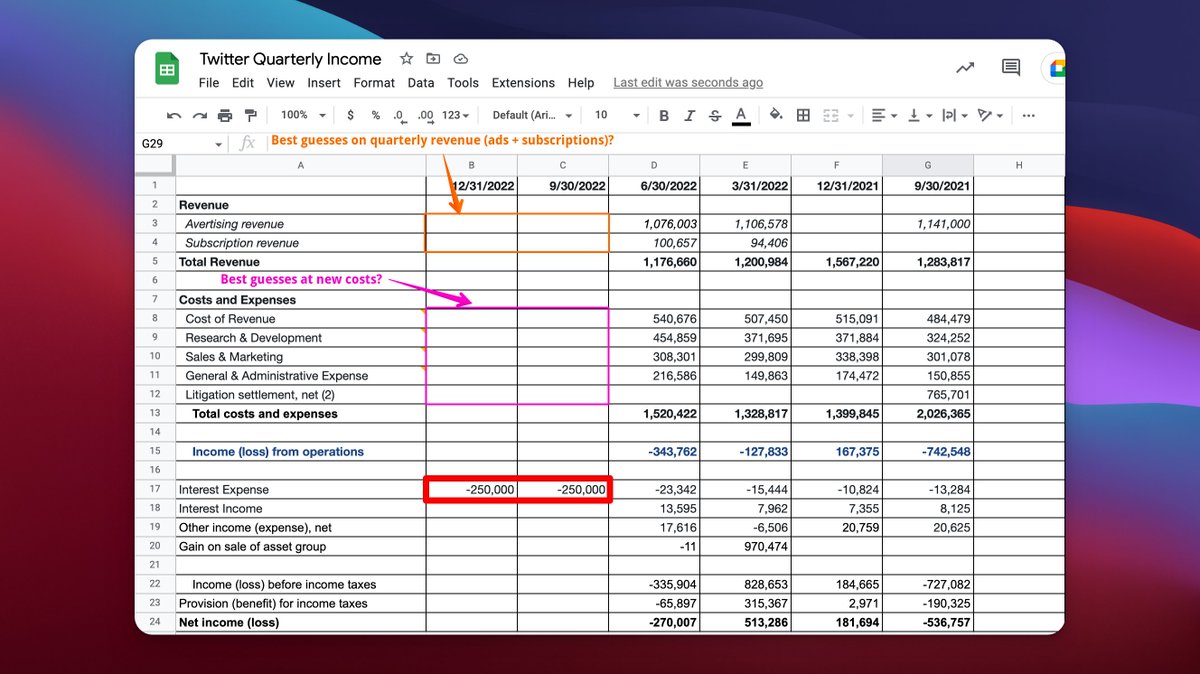Click 'Last edit was seconds ago' link
Screen dimensions: 1200x674
click(688, 83)
